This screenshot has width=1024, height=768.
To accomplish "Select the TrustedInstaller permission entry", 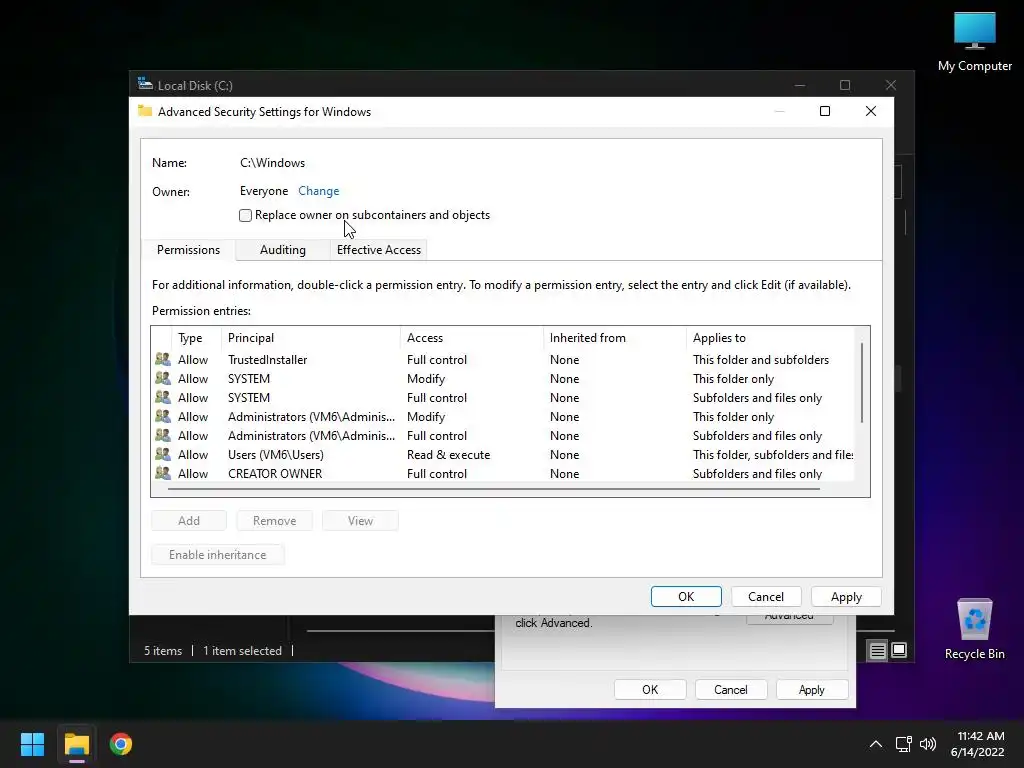I will [503, 359].
